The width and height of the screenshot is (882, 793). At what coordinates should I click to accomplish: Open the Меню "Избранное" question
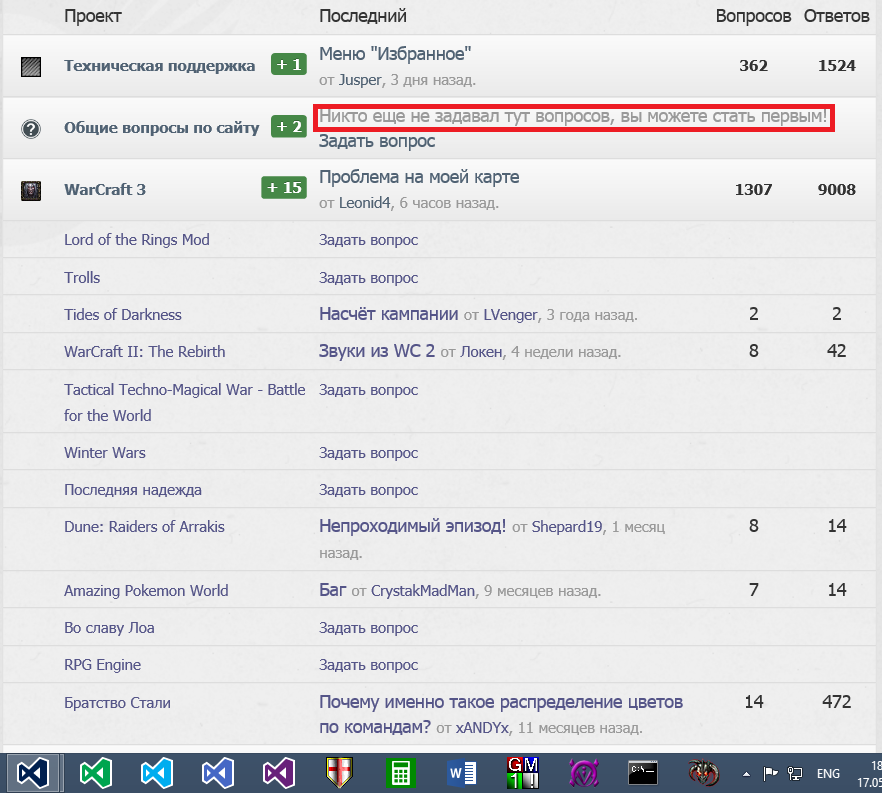click(395, 54)
